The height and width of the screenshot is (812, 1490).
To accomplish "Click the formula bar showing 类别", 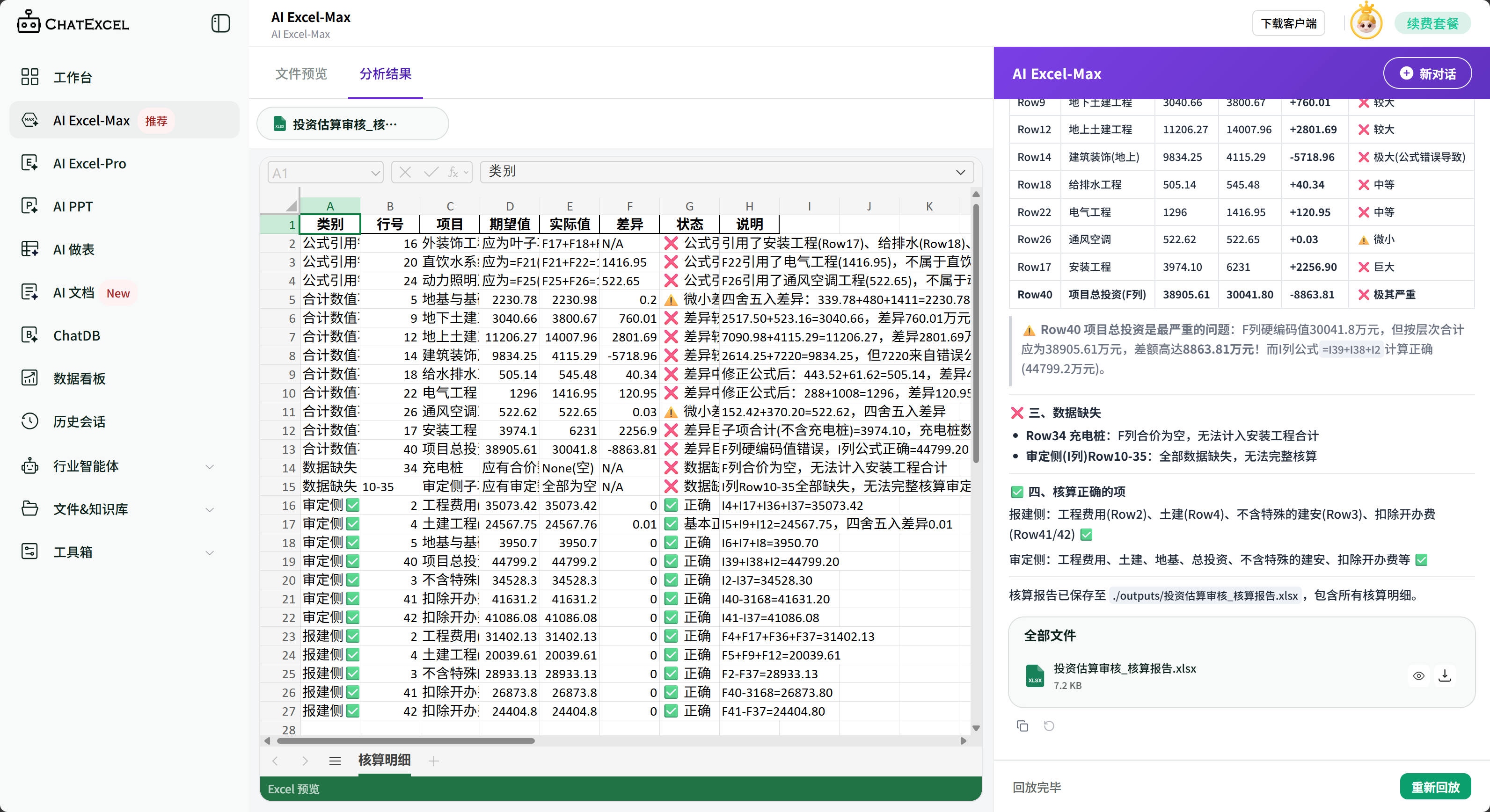I will (726, 172).
